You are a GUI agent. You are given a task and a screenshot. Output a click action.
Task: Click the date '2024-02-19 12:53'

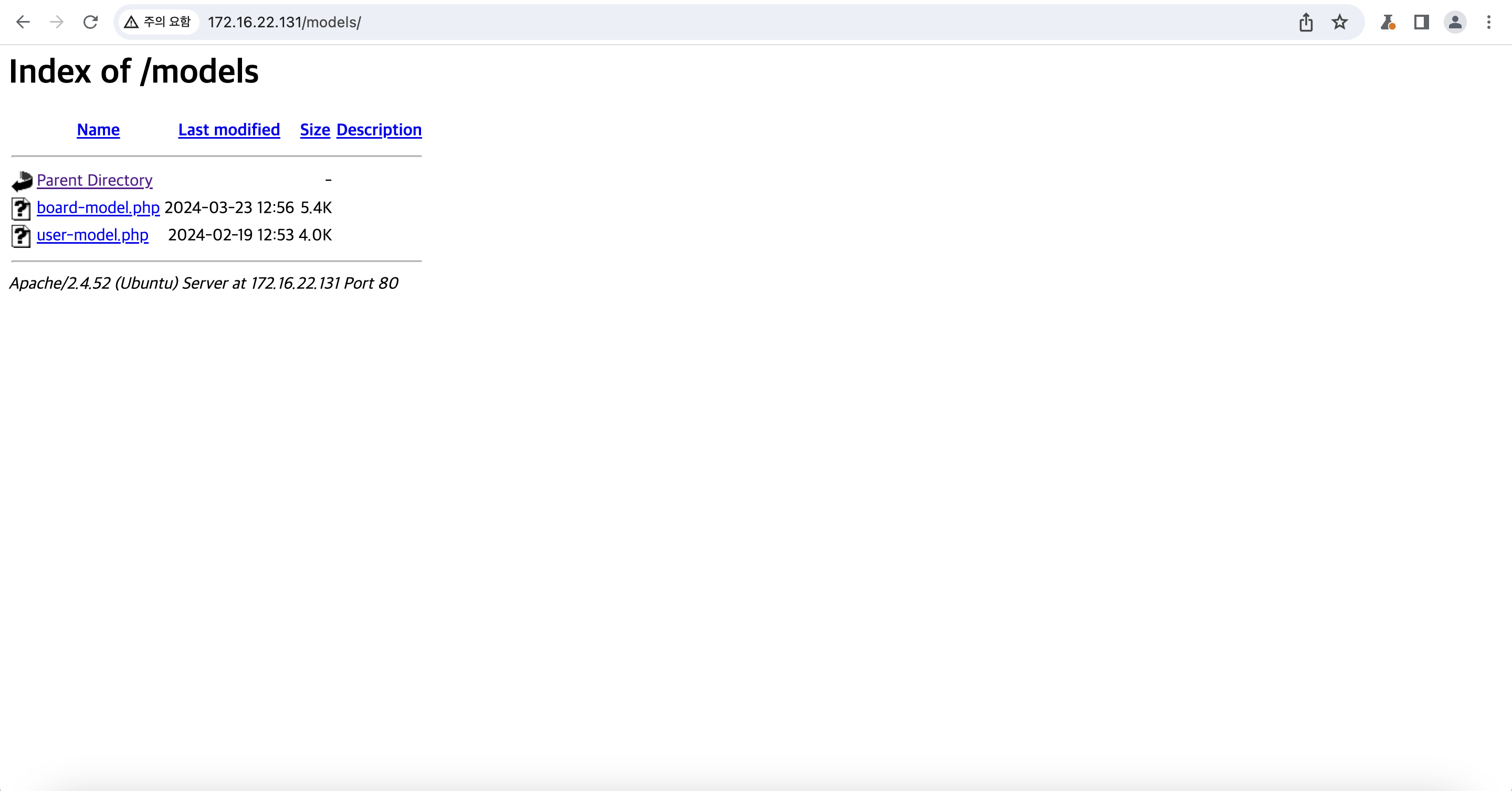coord(230,235)
